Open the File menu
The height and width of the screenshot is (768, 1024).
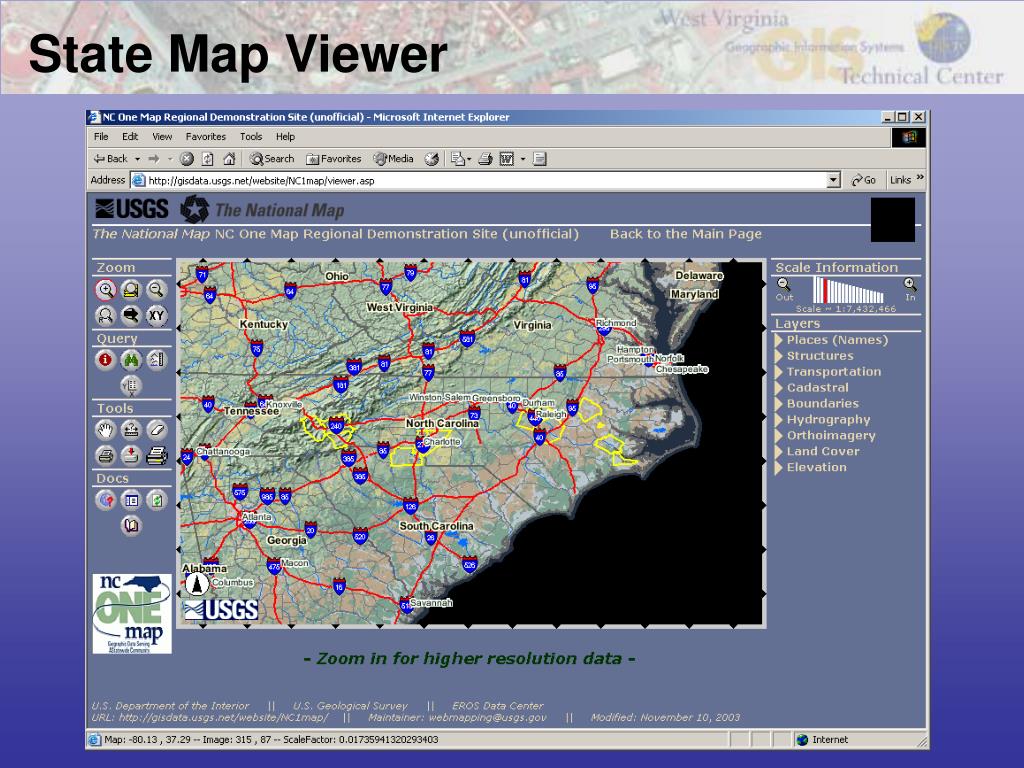click(x=101, y=136)
